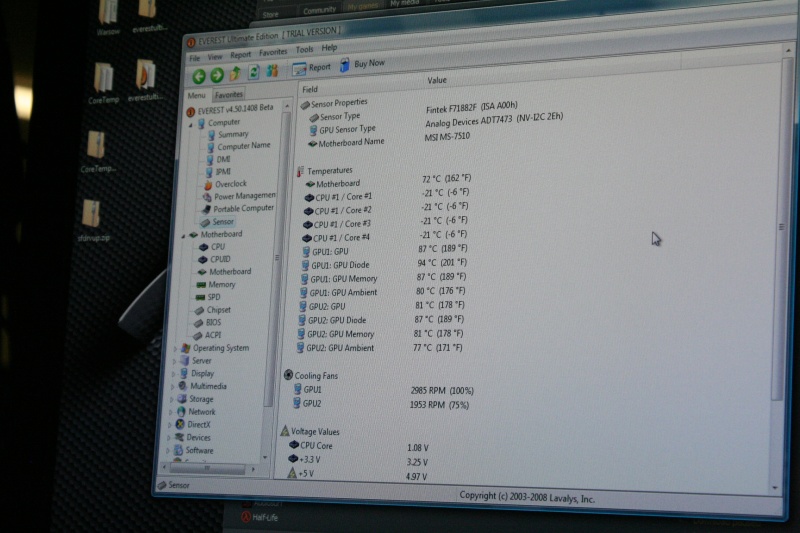Open the Report wizard from the toolbar
This screenshot has width=800, height=533.
311,68
